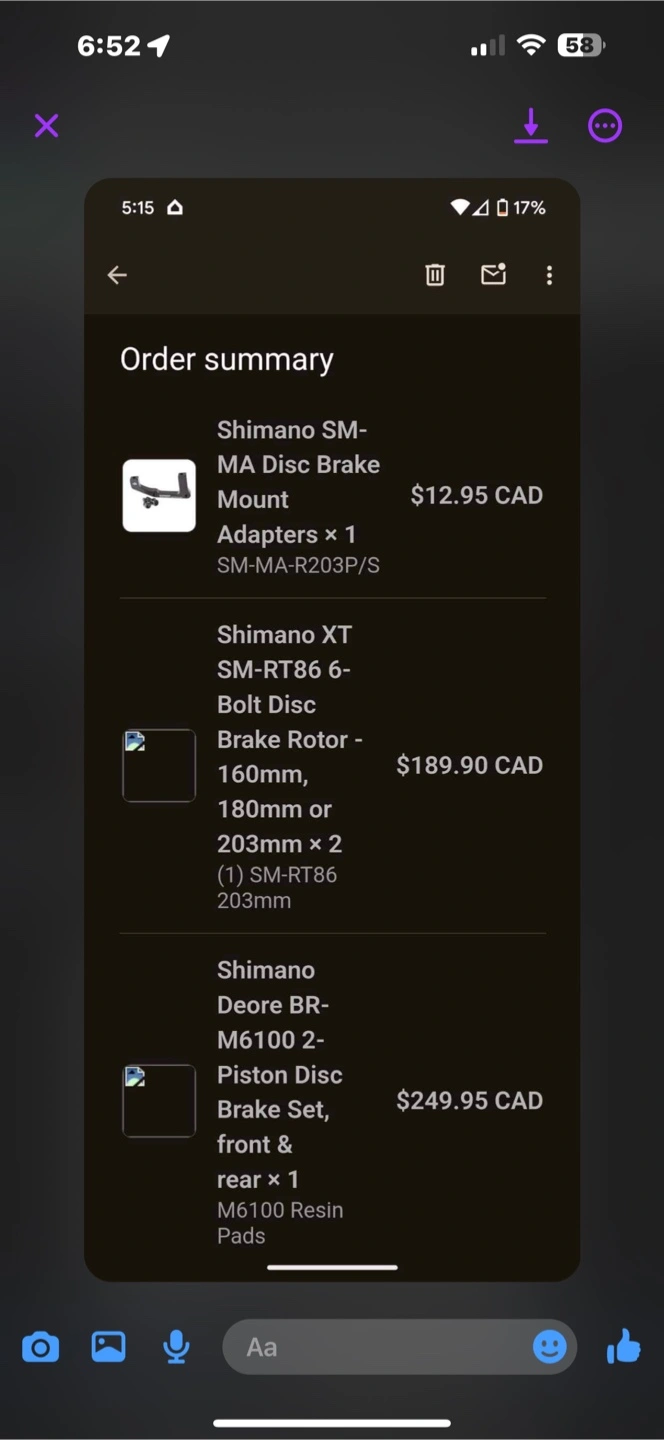This screenshot has width=664, height=1440.
Task: Tap the microphone voice message icon
Action: tap(176, 1347)
